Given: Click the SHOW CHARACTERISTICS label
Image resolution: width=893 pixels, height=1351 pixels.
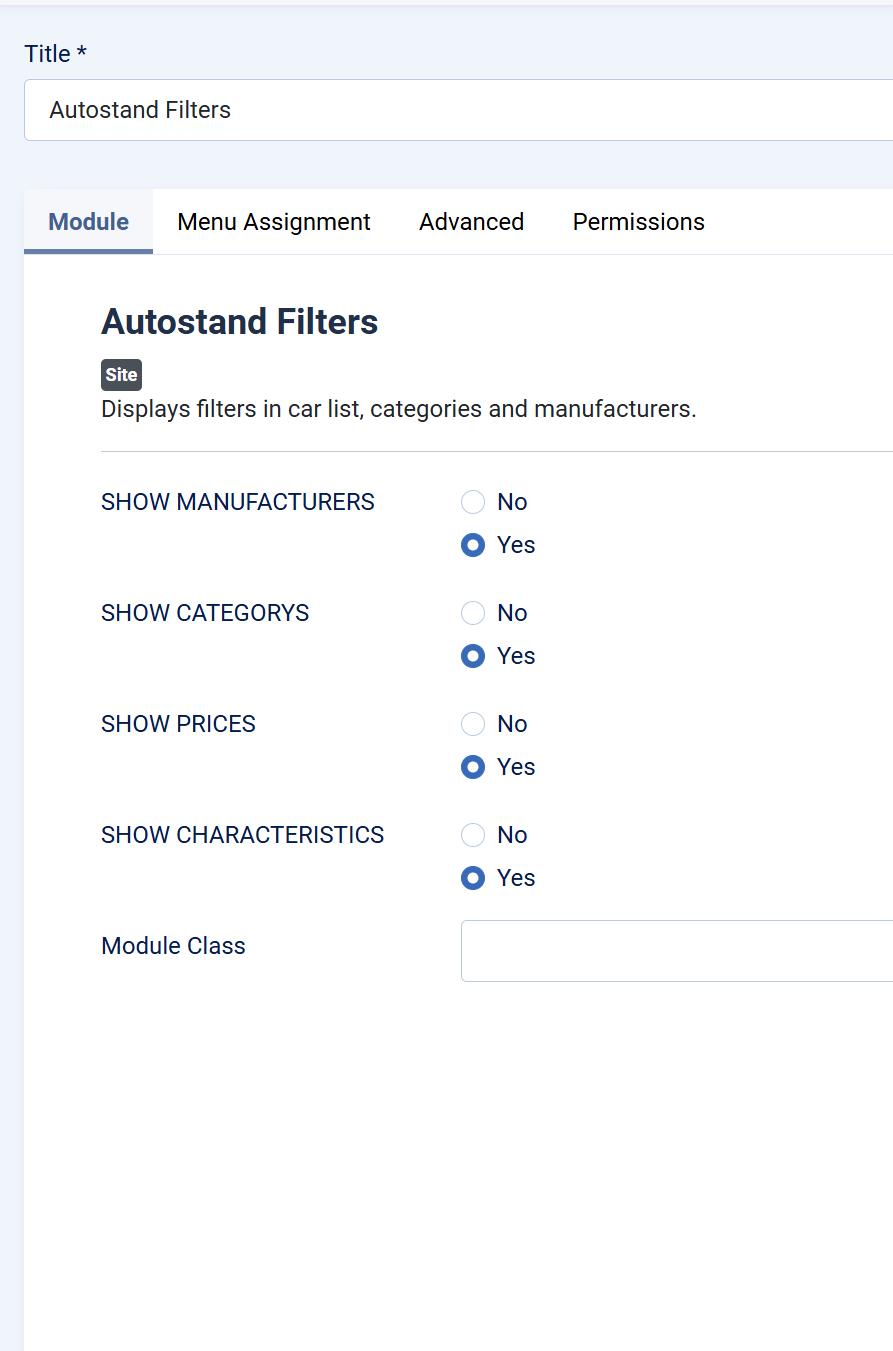Looking at the screenshot, I should [x=243, y=835].
